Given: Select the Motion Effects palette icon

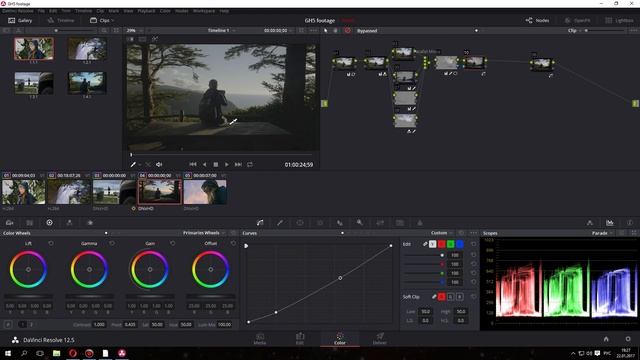Looking at the screenshot, I should pyautogui.click(x=90, y=223).
